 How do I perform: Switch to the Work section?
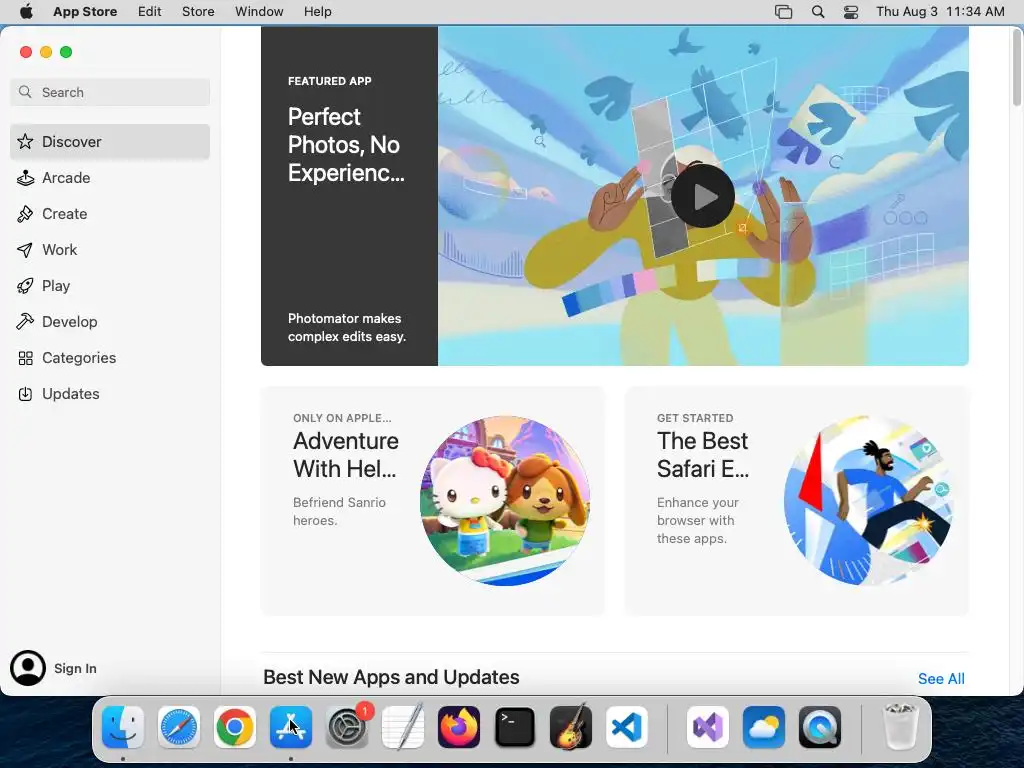[x=110, y=249]
